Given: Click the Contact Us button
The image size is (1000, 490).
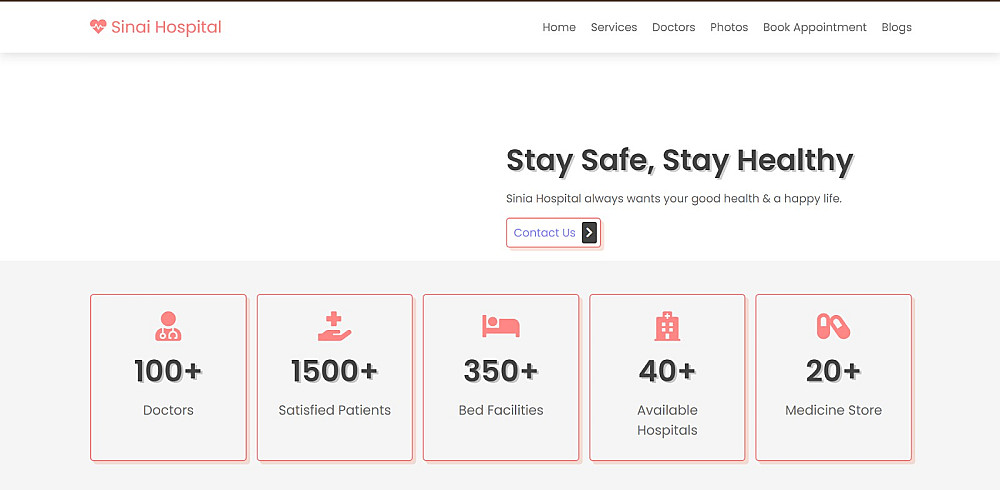Looking at the screenshot, I should [553, 233].
